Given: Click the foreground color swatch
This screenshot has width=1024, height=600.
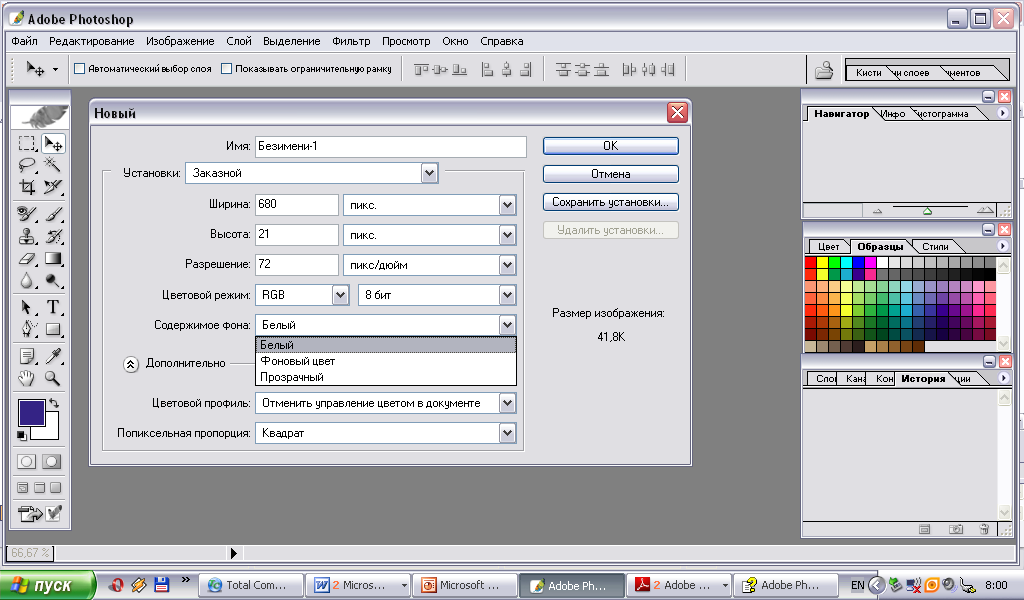Looking at the screenshot, I should (31, 413).
